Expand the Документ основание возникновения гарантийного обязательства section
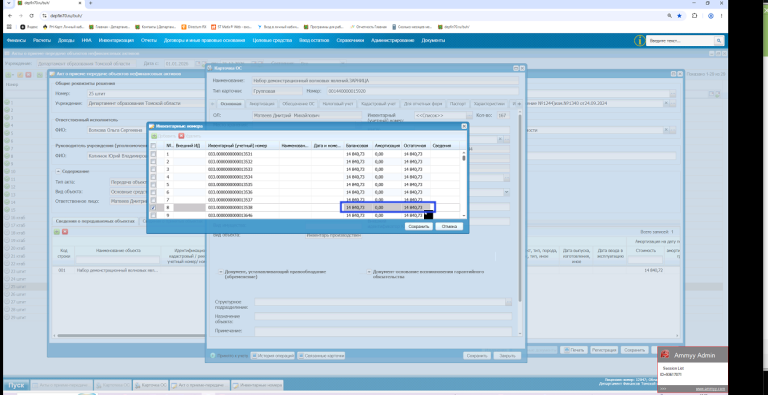768x395 pixels. click(x=369, y=271)
